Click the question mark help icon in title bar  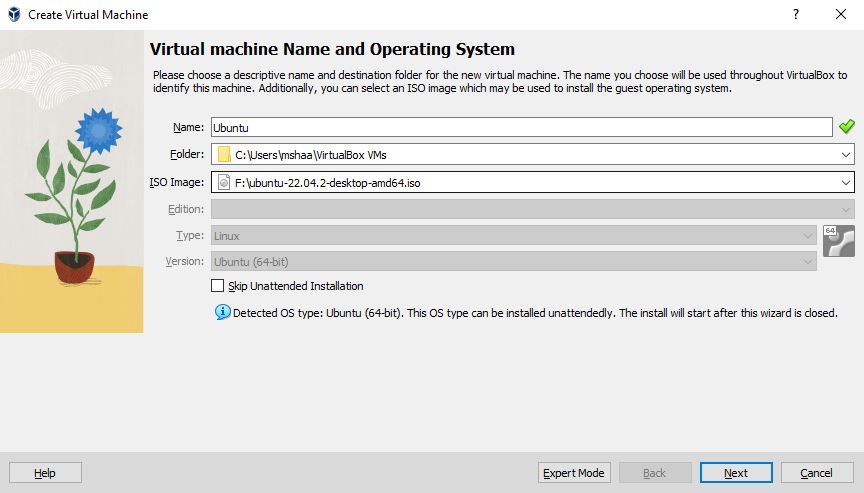click(x=796, y=14)
